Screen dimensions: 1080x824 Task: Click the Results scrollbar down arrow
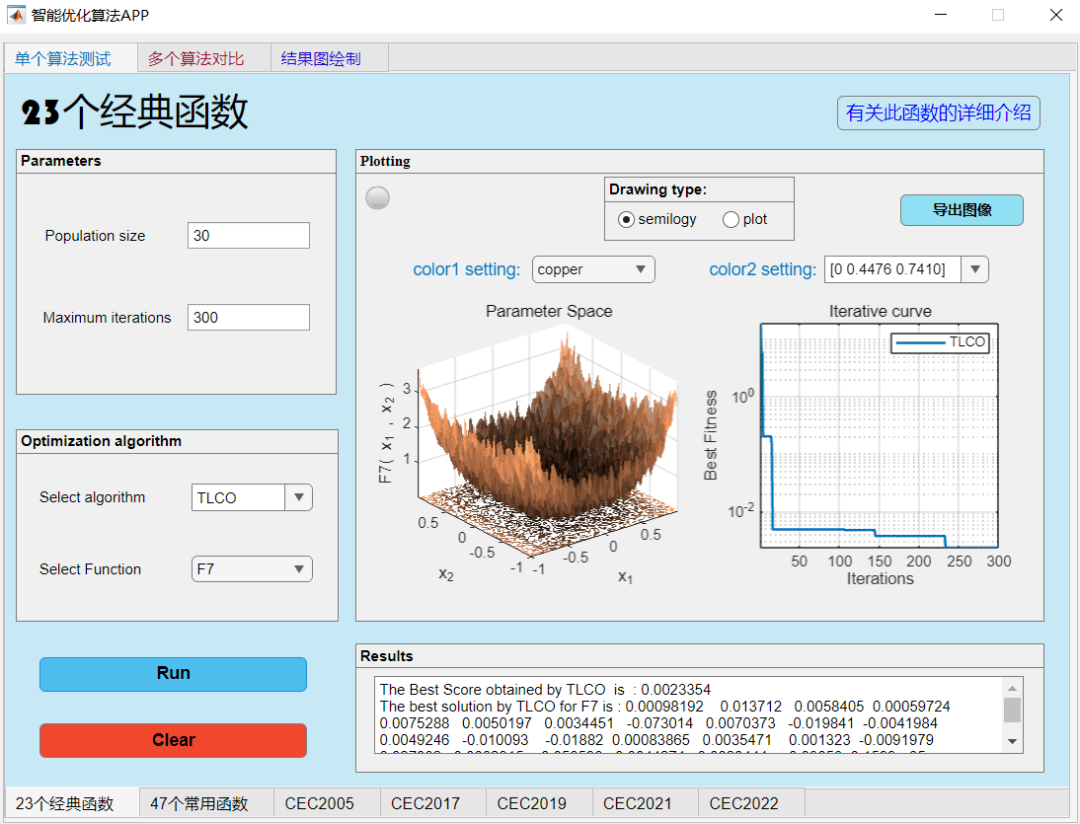pos(1012,741)
